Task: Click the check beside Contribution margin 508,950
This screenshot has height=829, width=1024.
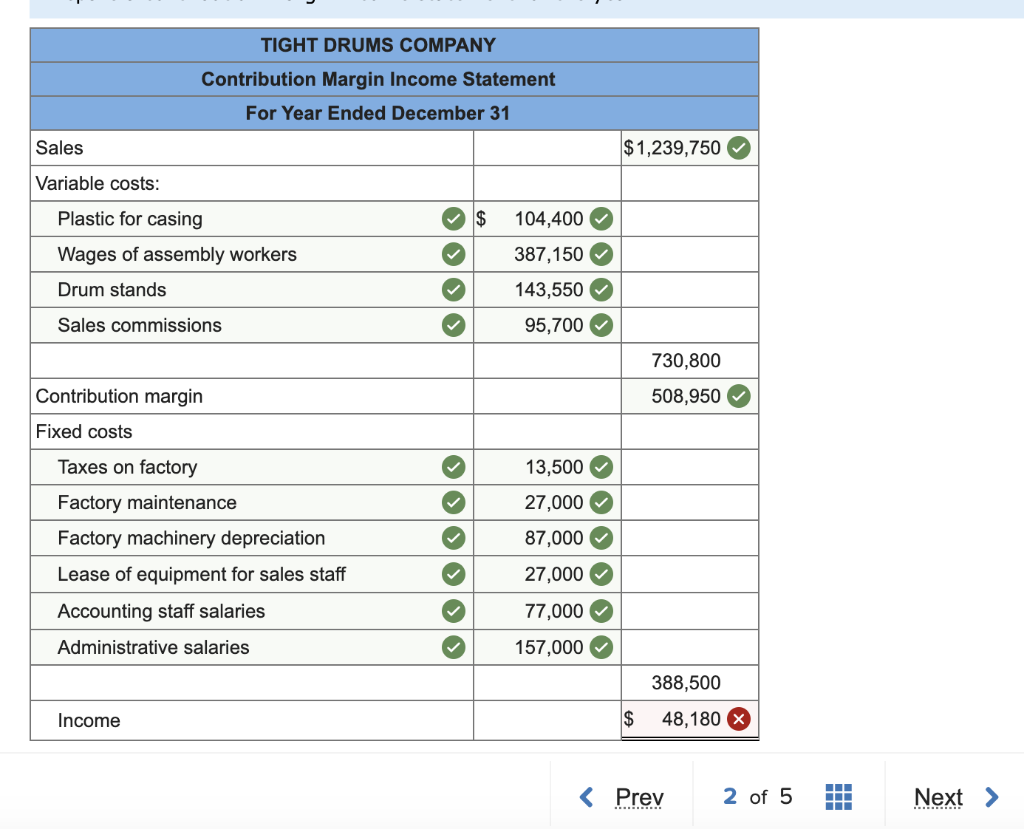Action: click(x=738, y=396)
